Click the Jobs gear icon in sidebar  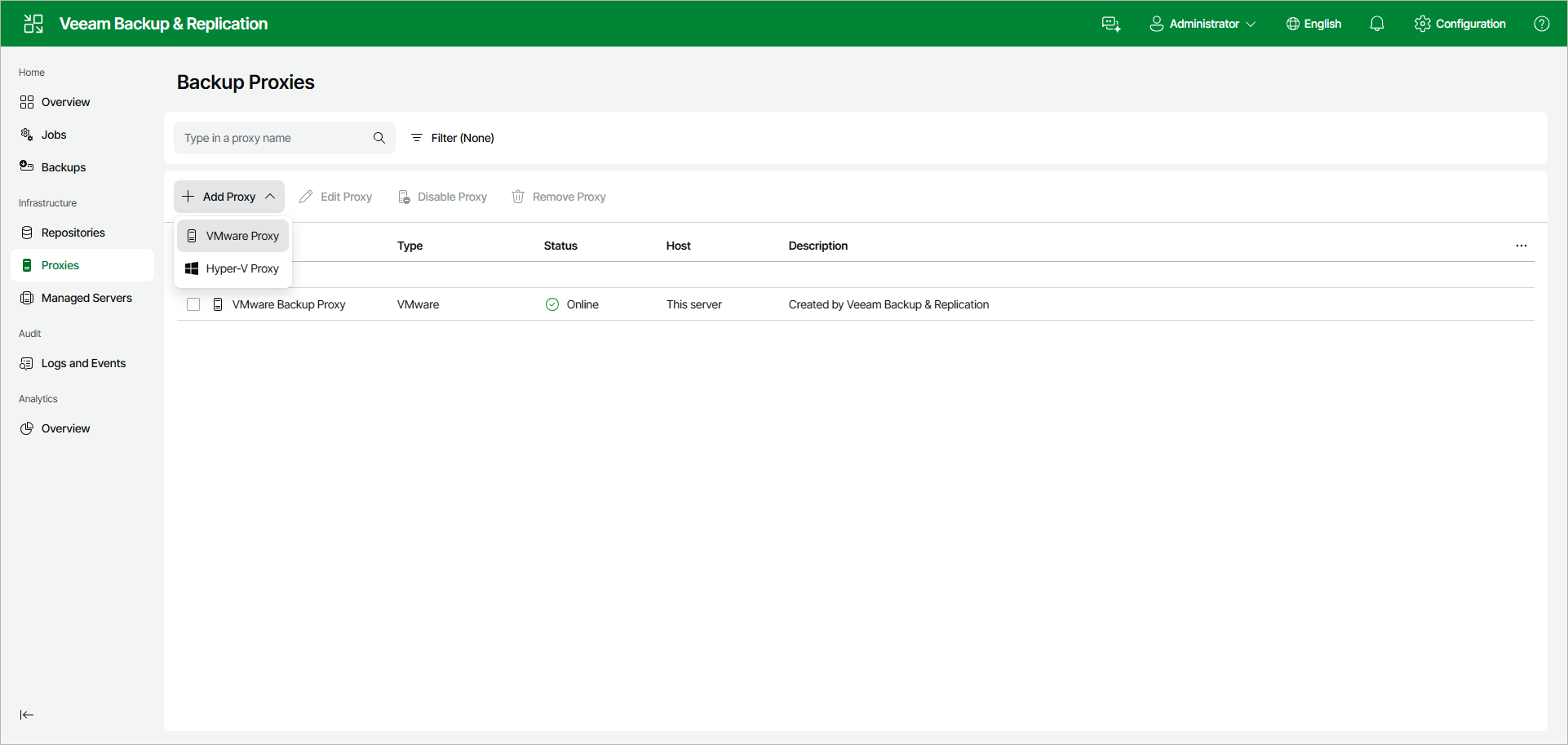pyautogui.click(x=27, y=135)
